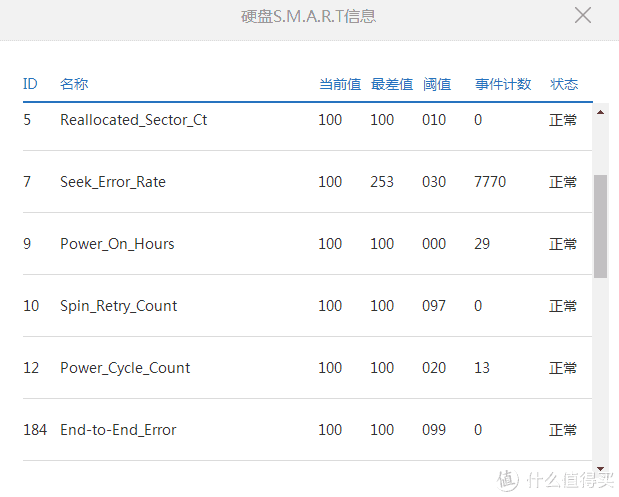619x497 pixels.
Task: Click threshold 010 in Reallocated_Sector_Ct row
Action: tap(434, 120)
